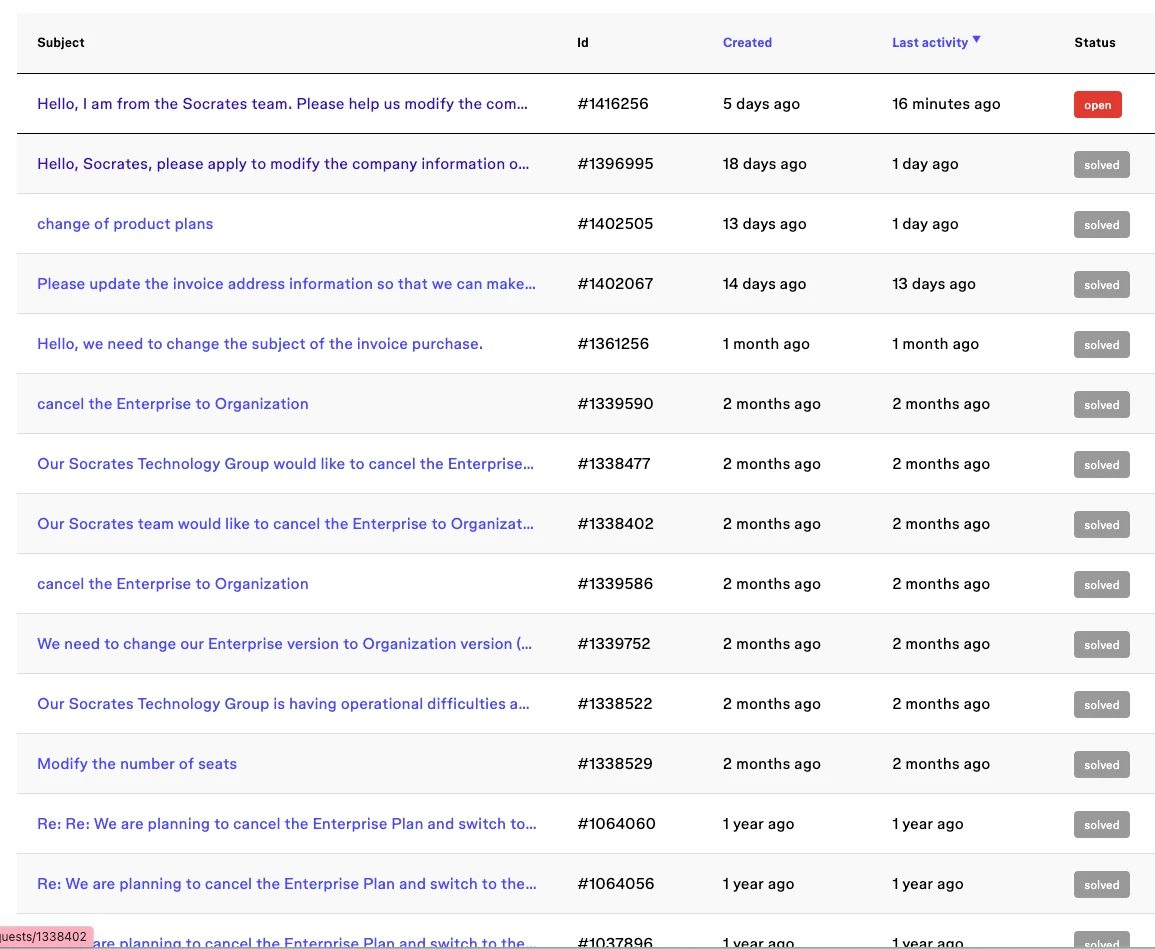1155x949 pixels.
Task: Select the Id text #1064056
Action: point(616,884)
